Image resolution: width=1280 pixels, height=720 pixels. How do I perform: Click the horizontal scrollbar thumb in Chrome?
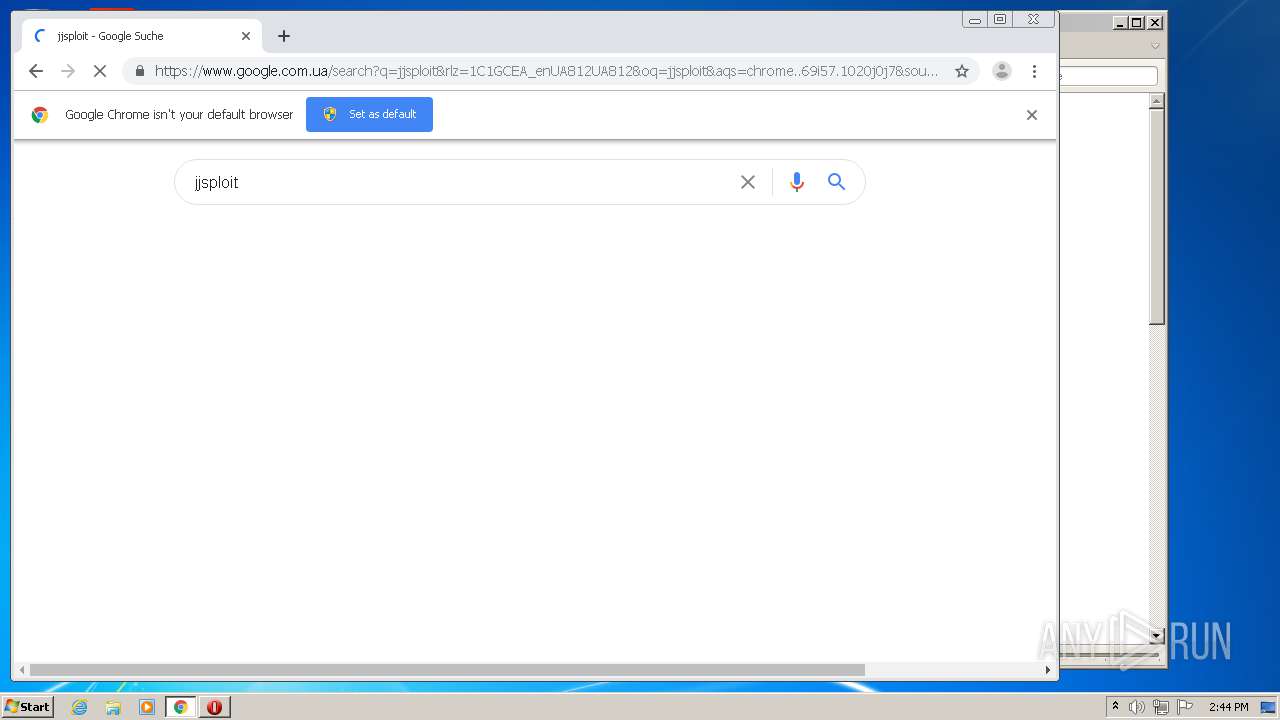(x=447, y=670)
